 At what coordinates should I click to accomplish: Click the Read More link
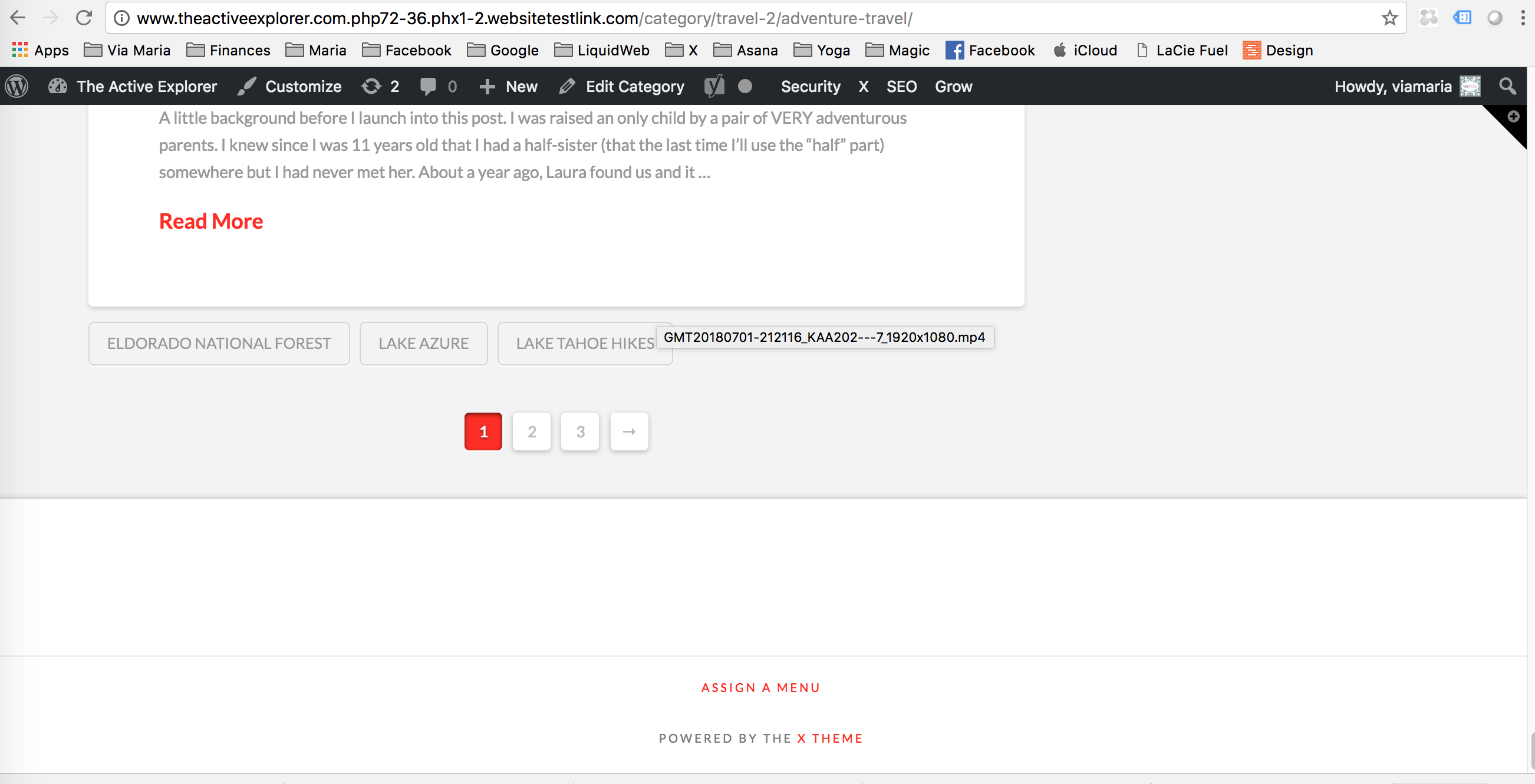coord(211,221)
